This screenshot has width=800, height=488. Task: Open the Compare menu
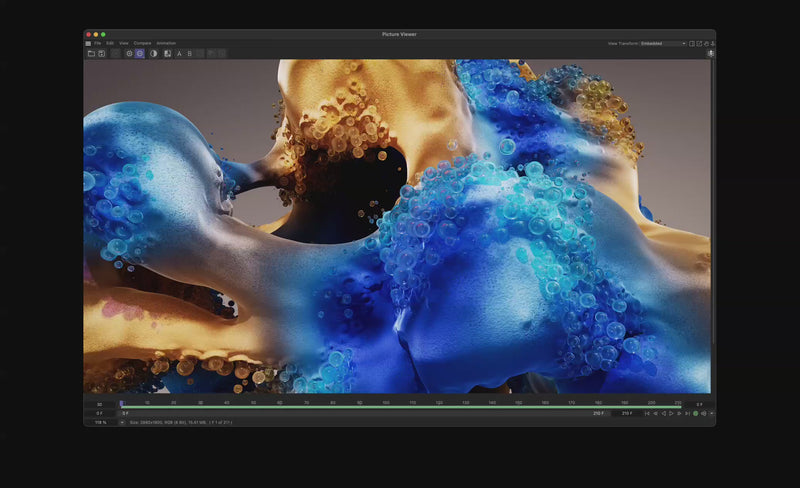[x=143, y=43]
